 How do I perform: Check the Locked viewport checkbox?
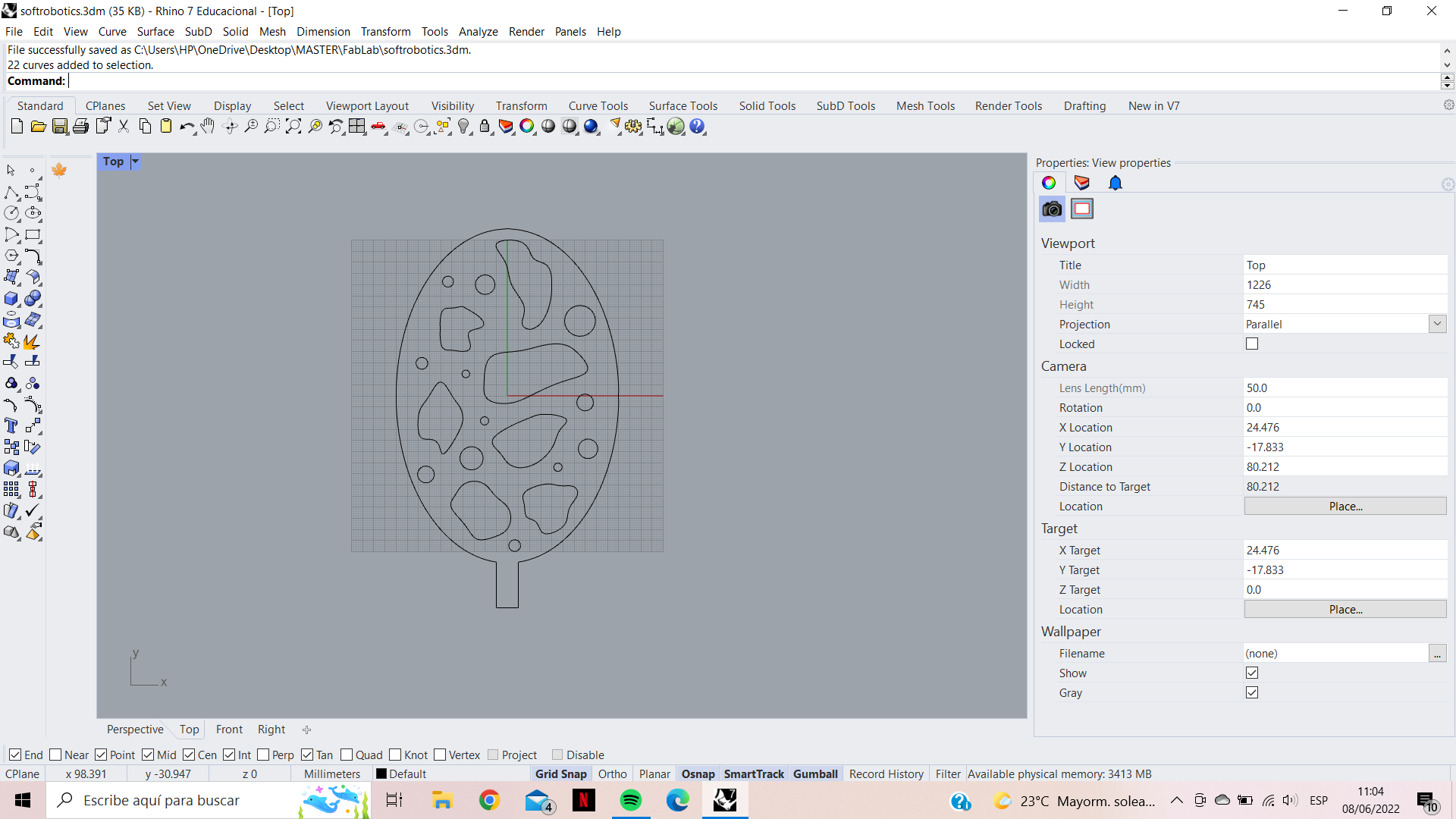coord(1252,344)
